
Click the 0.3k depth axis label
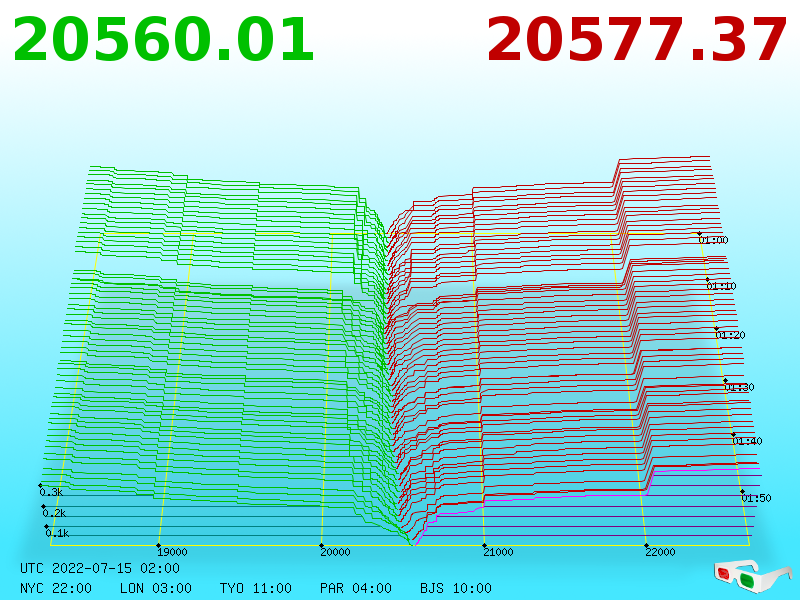pyautogui.click(x=51, y=492)
